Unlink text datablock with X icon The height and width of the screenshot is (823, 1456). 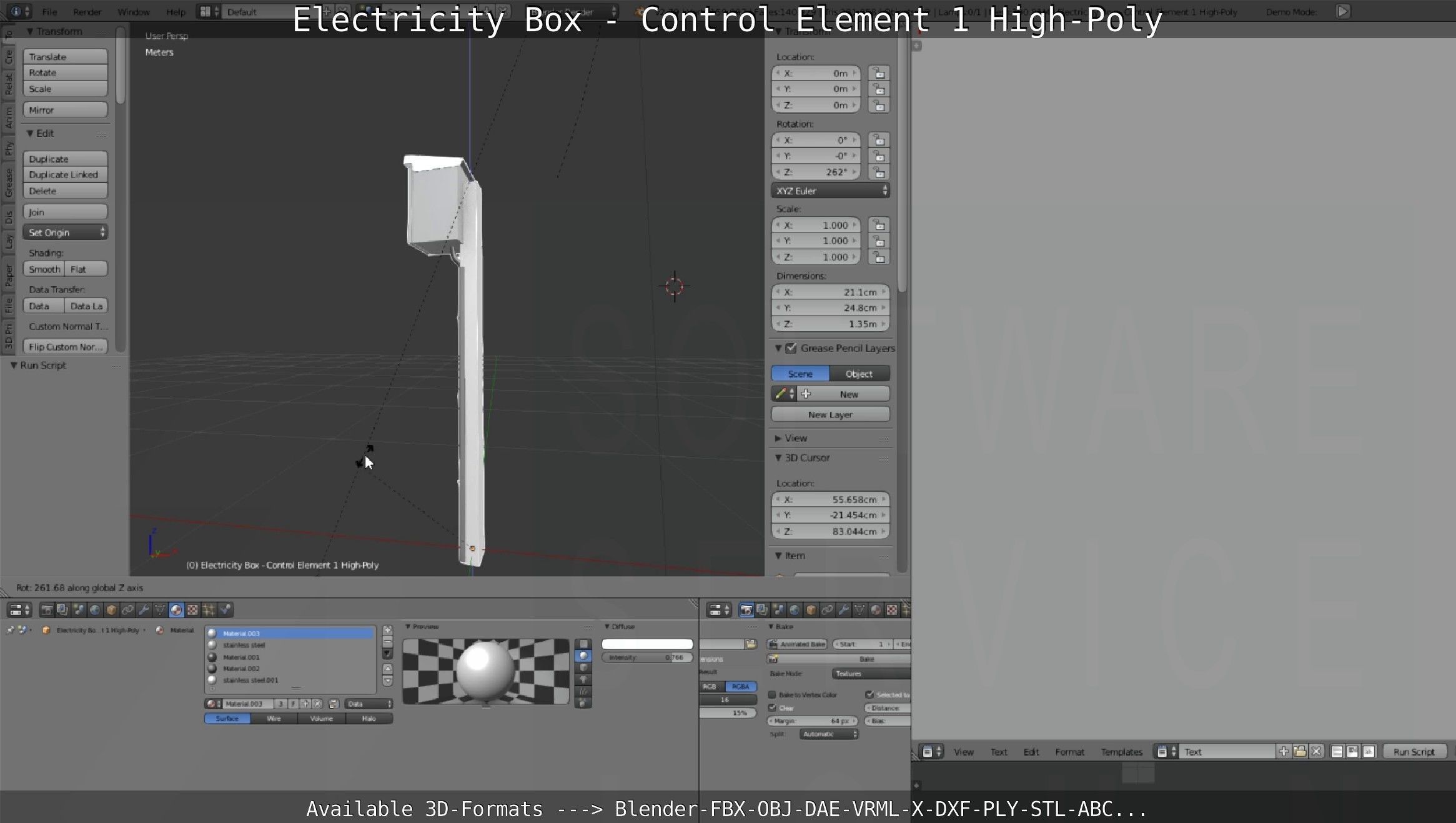pos(1316,752)
